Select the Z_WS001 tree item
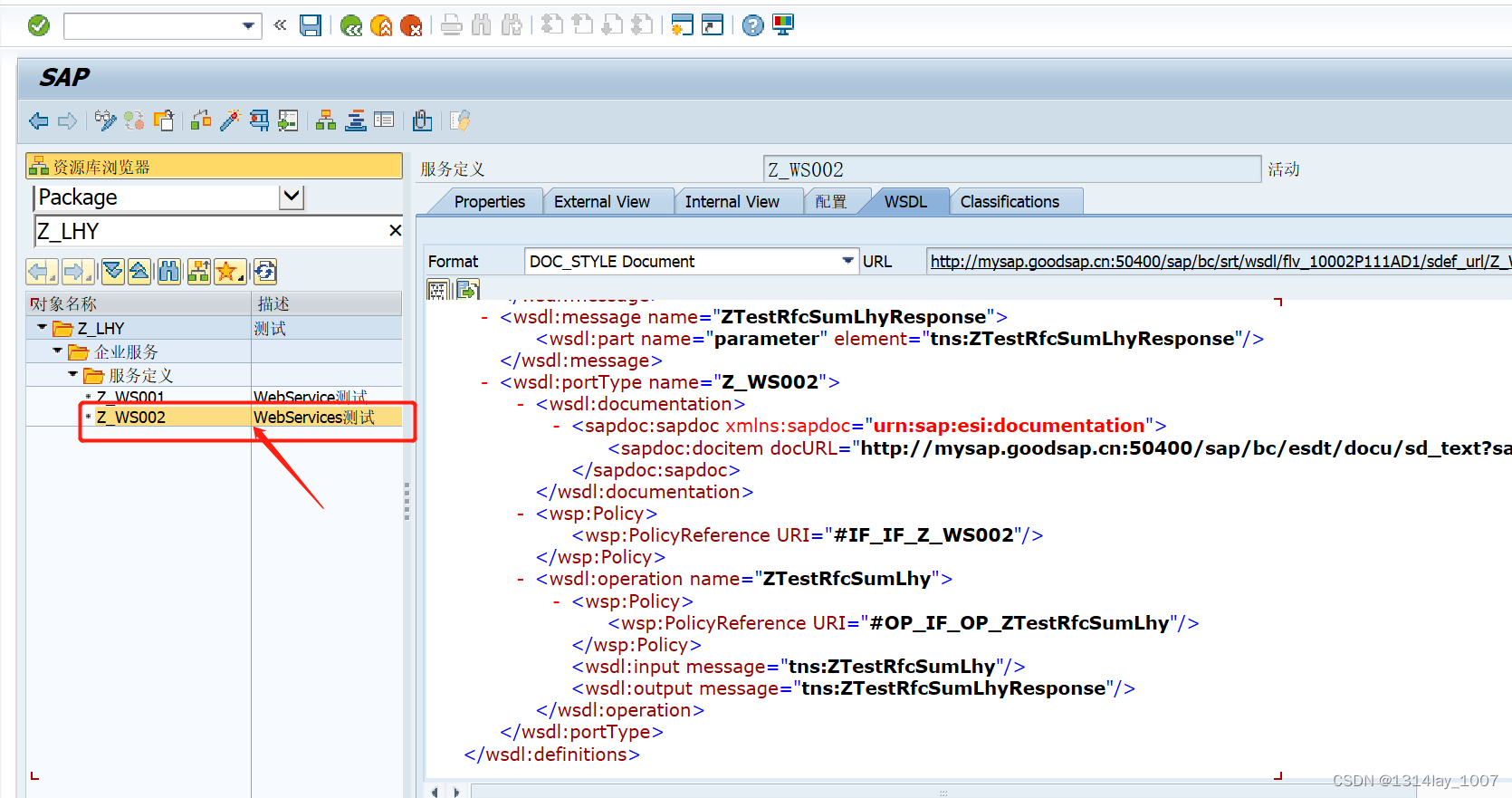 pos(130,397)
